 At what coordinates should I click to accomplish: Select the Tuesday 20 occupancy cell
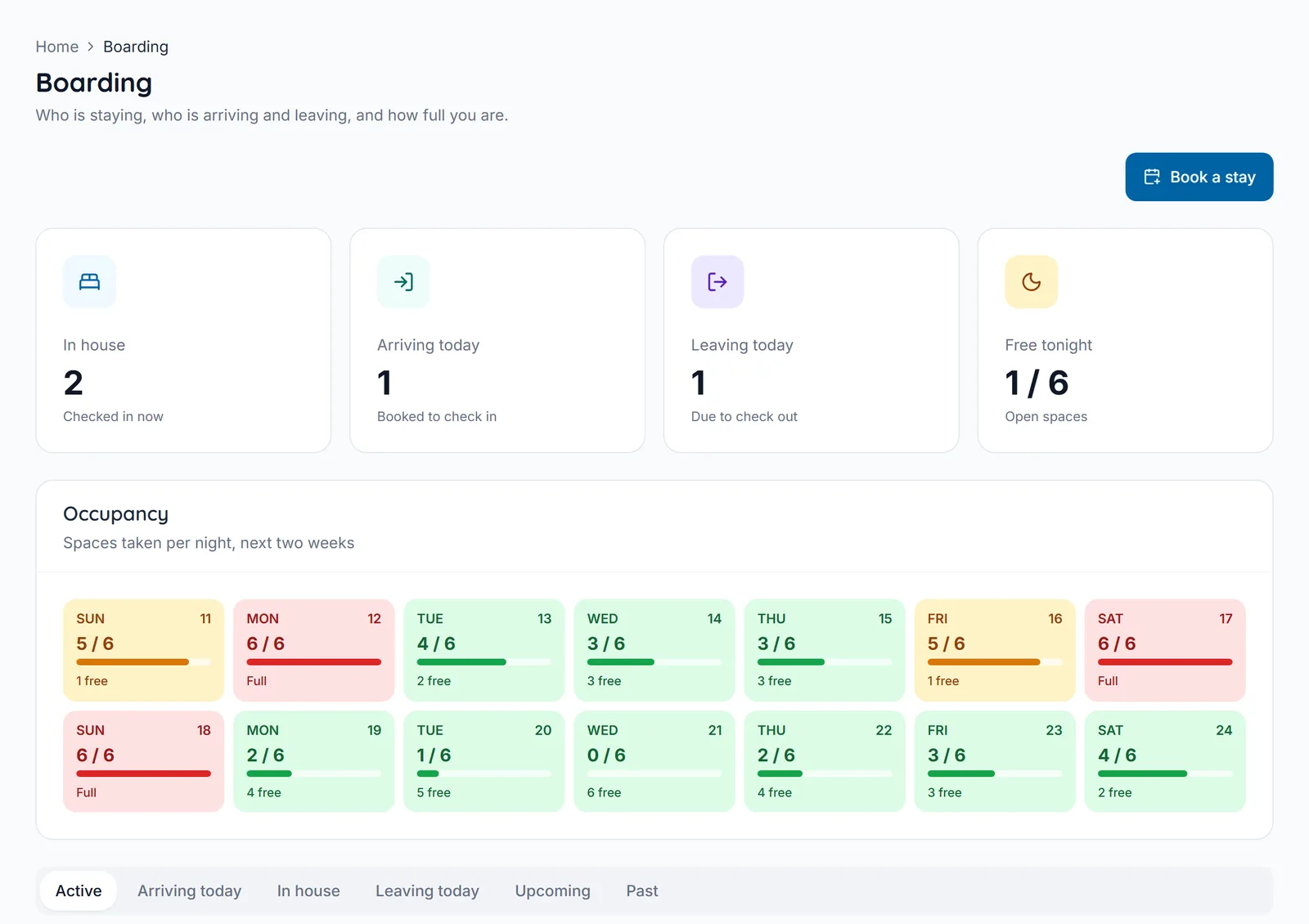coord(484,761)
